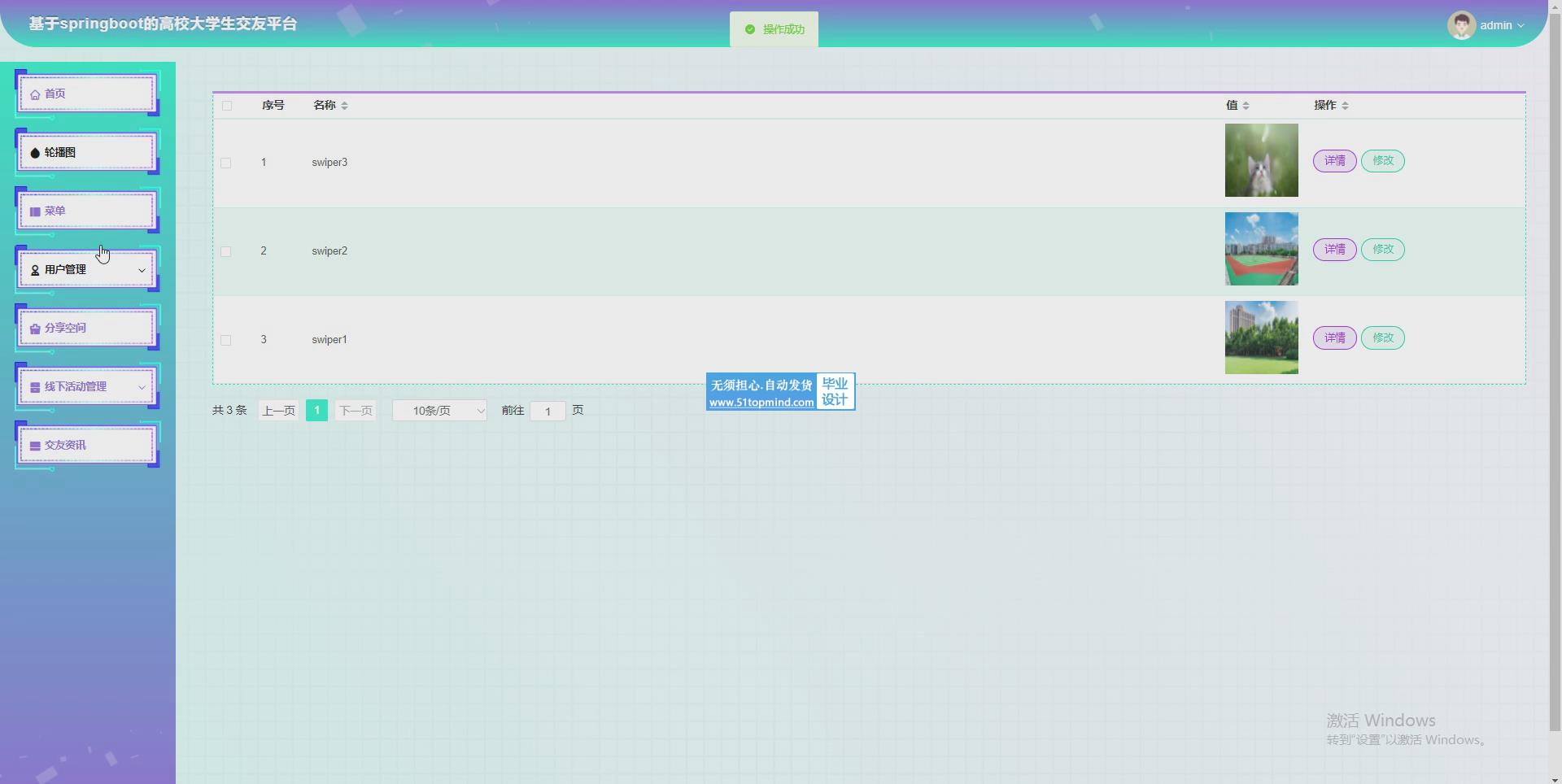The height and width of the screenshot is (784, 1562).
Task: Click the droplet icon beside 轮播图
Action: point(35,153)
